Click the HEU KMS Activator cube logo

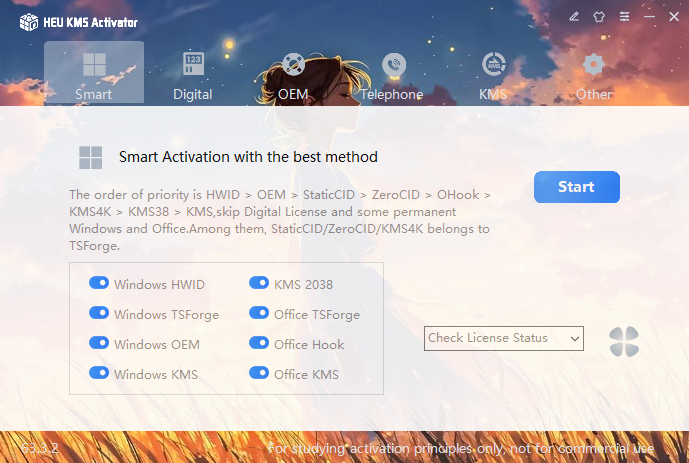[29, 22]
